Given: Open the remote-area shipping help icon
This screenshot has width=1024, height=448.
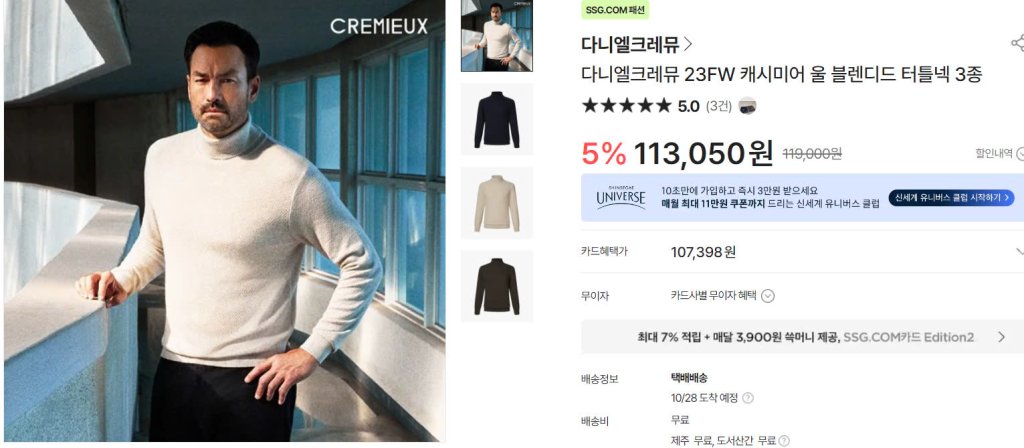Looking at the screenshot, I should click(784, 441).
